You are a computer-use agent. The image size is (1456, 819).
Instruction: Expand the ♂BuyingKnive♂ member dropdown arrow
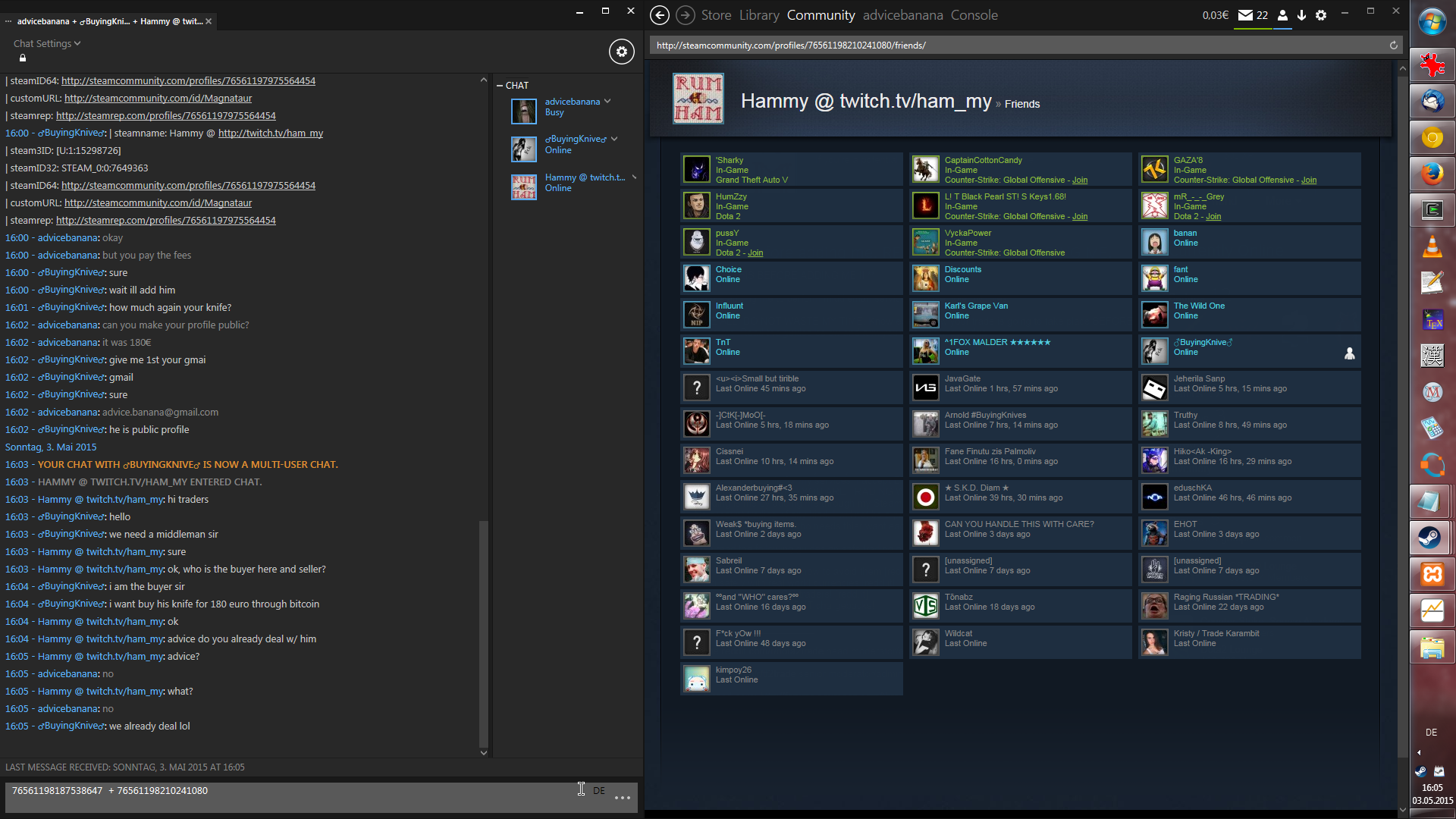point(614,139)
